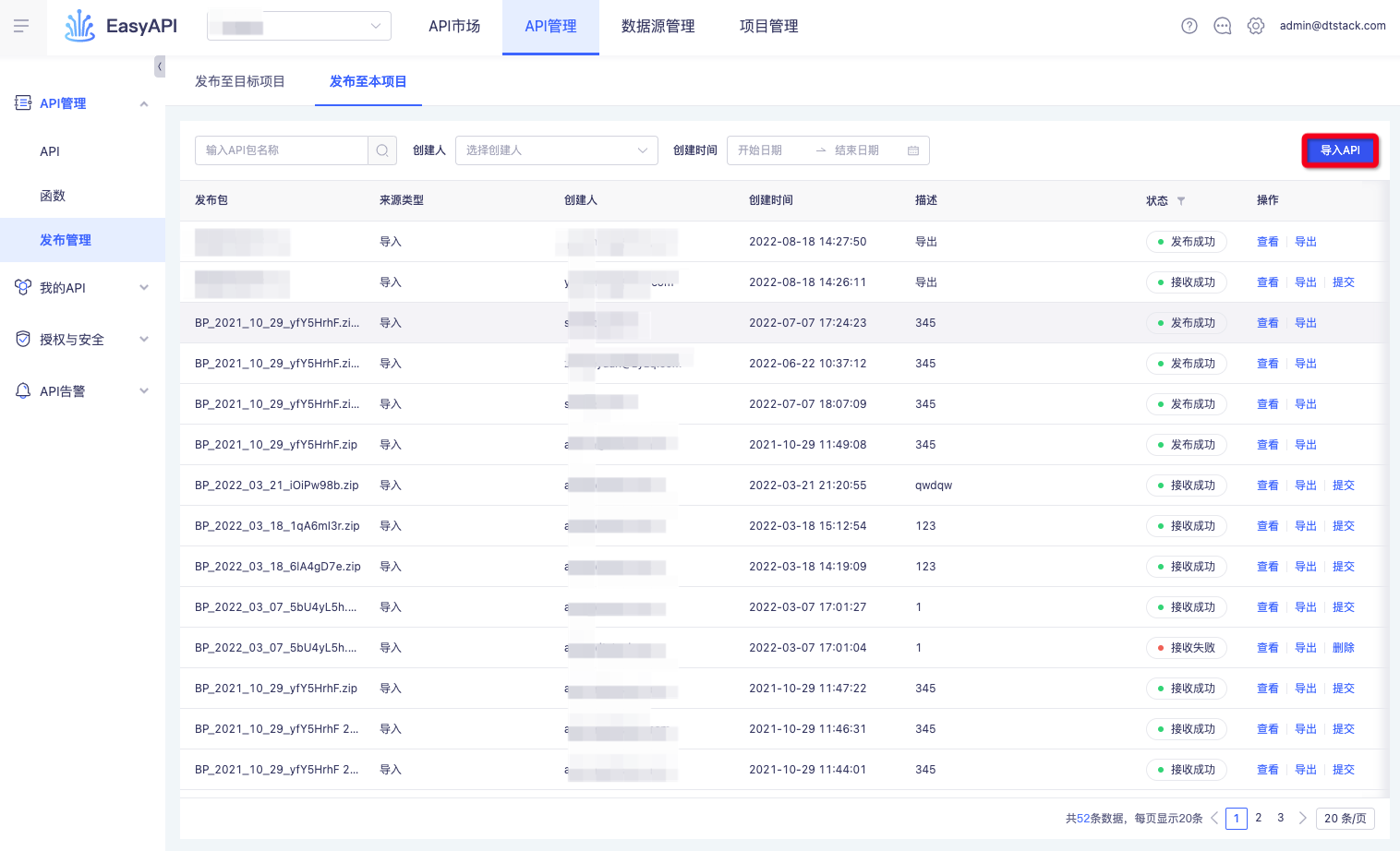Open the settings gear icon
This screenshot has height=851, width=1400.
(x=1256, y=26)
